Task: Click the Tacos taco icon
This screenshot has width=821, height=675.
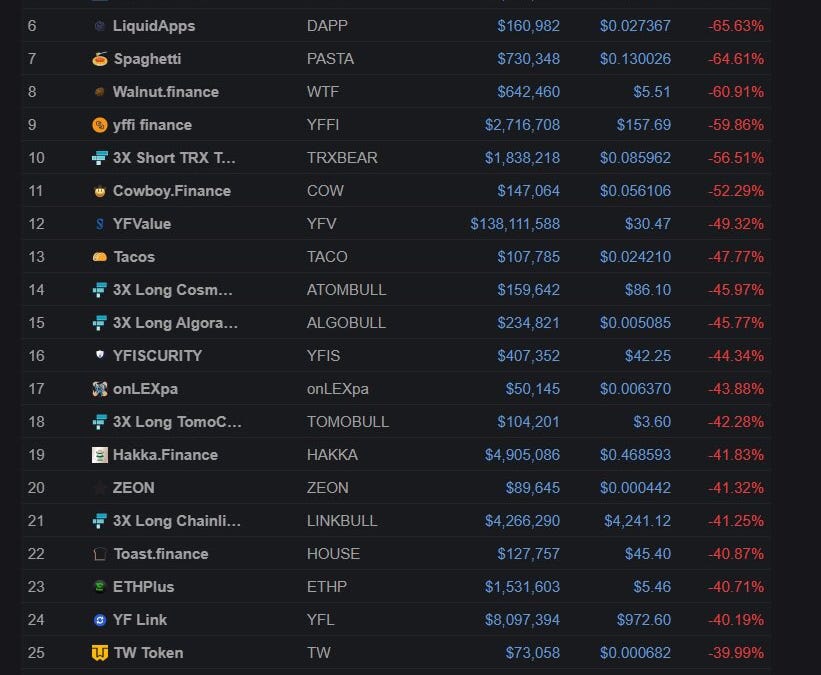Action: click(x=99, y=257)
